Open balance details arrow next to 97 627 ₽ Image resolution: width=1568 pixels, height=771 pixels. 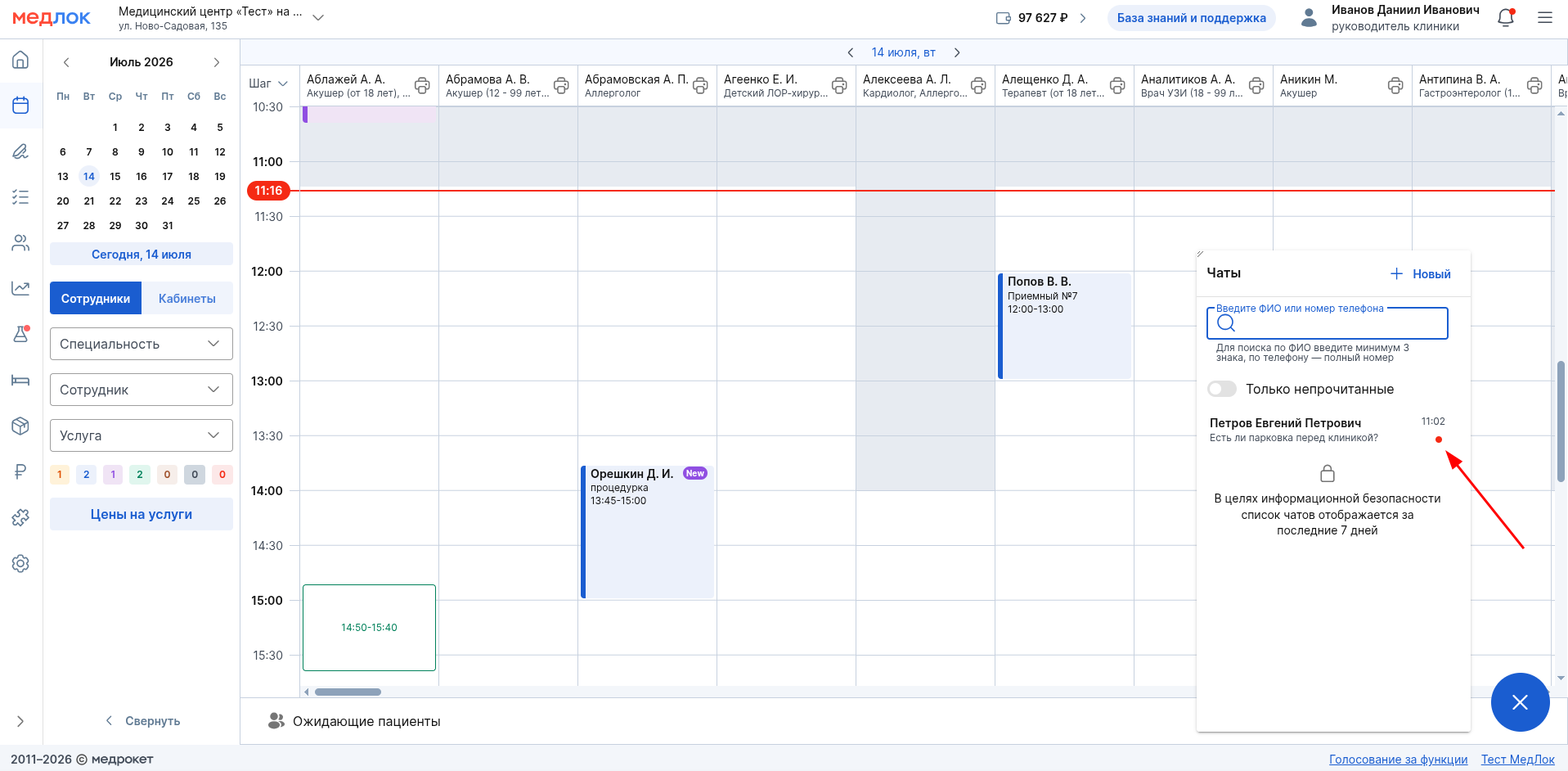(x=1083, y=18)
